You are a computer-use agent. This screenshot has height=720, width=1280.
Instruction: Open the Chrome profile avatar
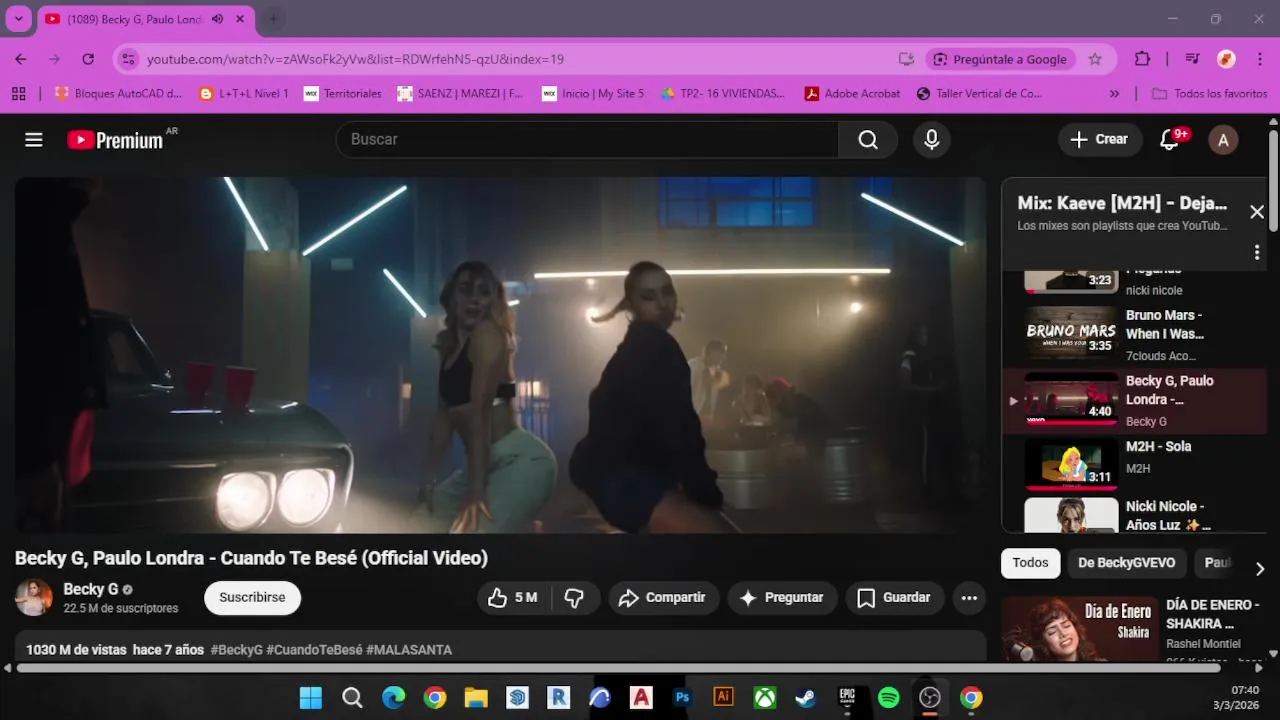pos(1226,59)
